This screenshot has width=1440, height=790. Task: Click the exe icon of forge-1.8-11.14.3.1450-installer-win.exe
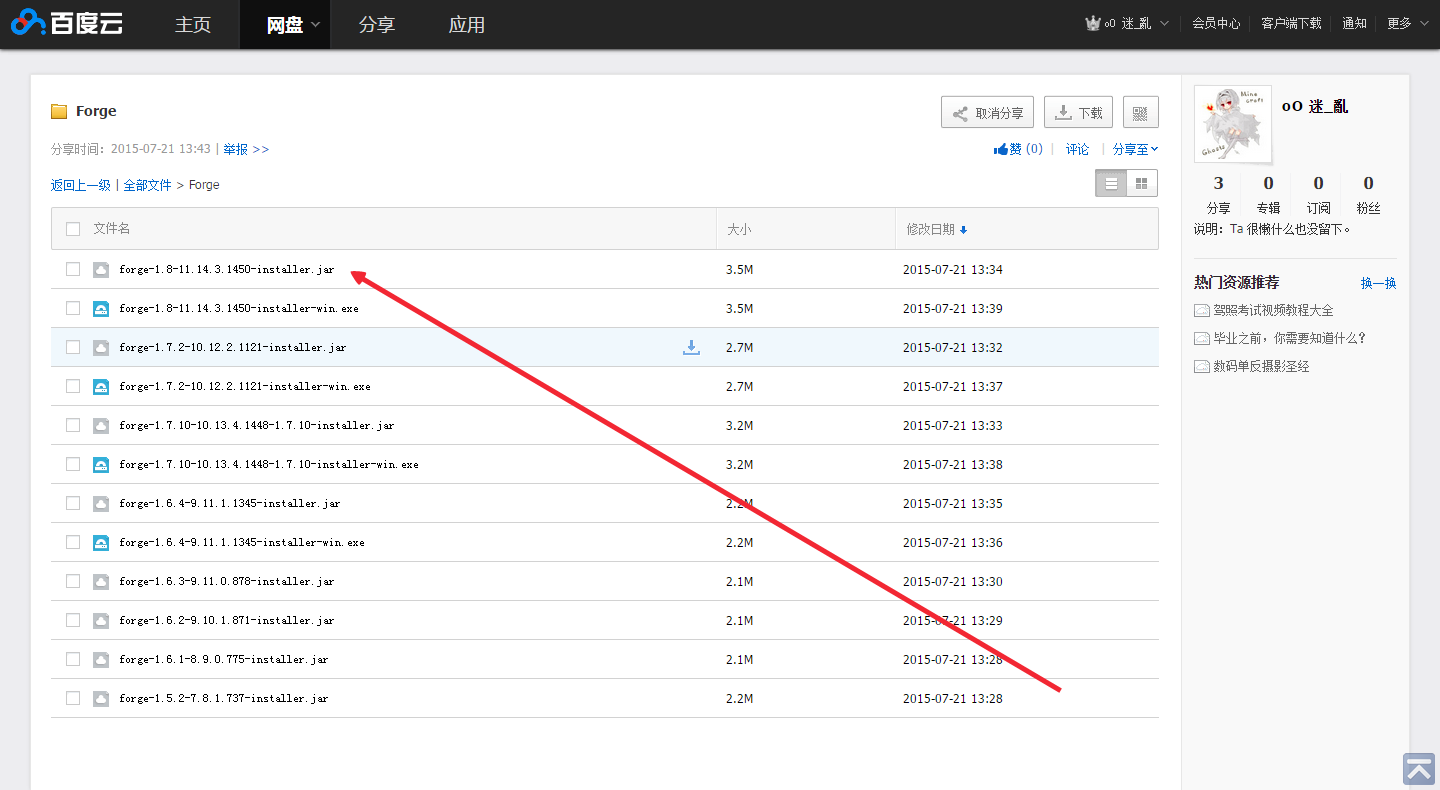click(x=101, y=309)
